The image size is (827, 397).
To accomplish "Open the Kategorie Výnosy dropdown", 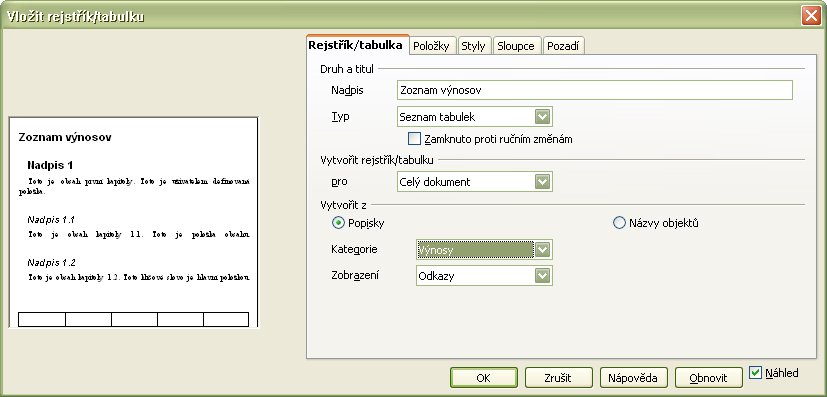I will point(543,250).
